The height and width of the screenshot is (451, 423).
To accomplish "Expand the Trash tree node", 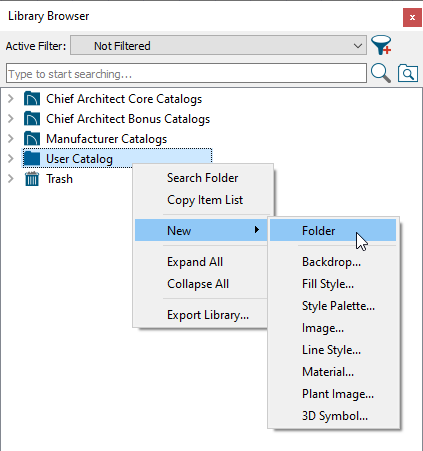I will [11, 179].
